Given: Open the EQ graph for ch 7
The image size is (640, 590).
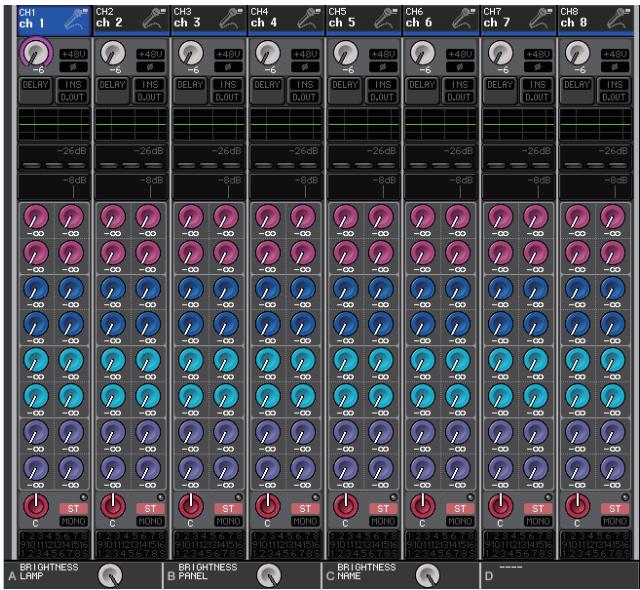Looking at the screenshot, I should [518, 124].
